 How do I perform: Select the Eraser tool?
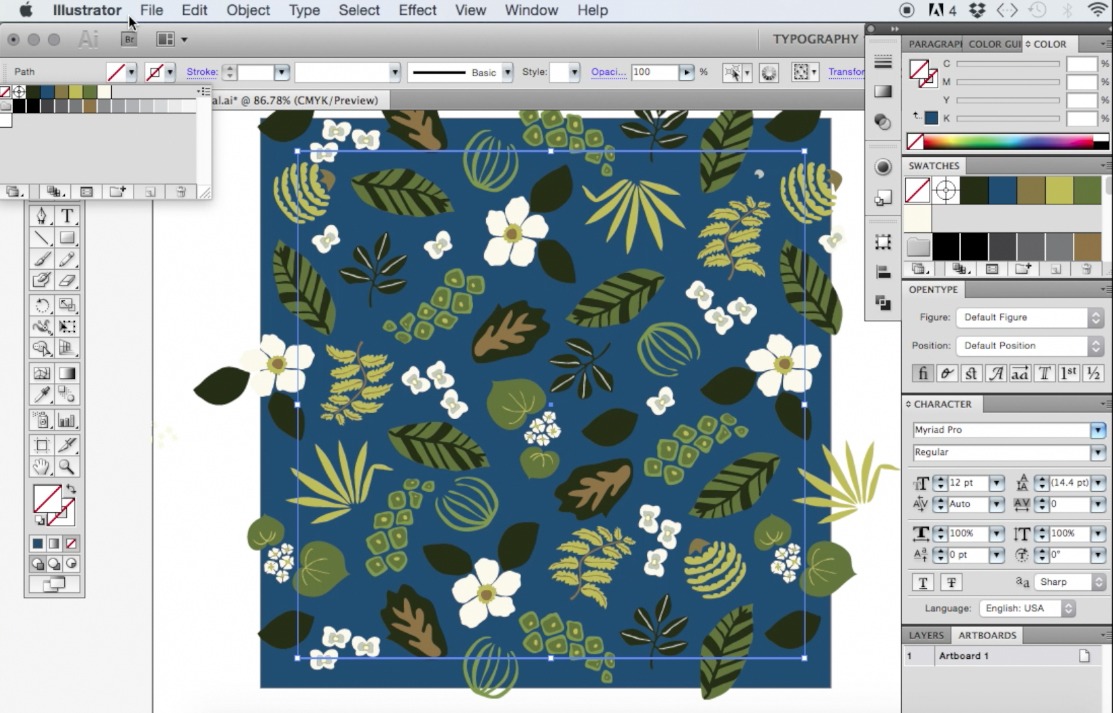coord(67,281)
